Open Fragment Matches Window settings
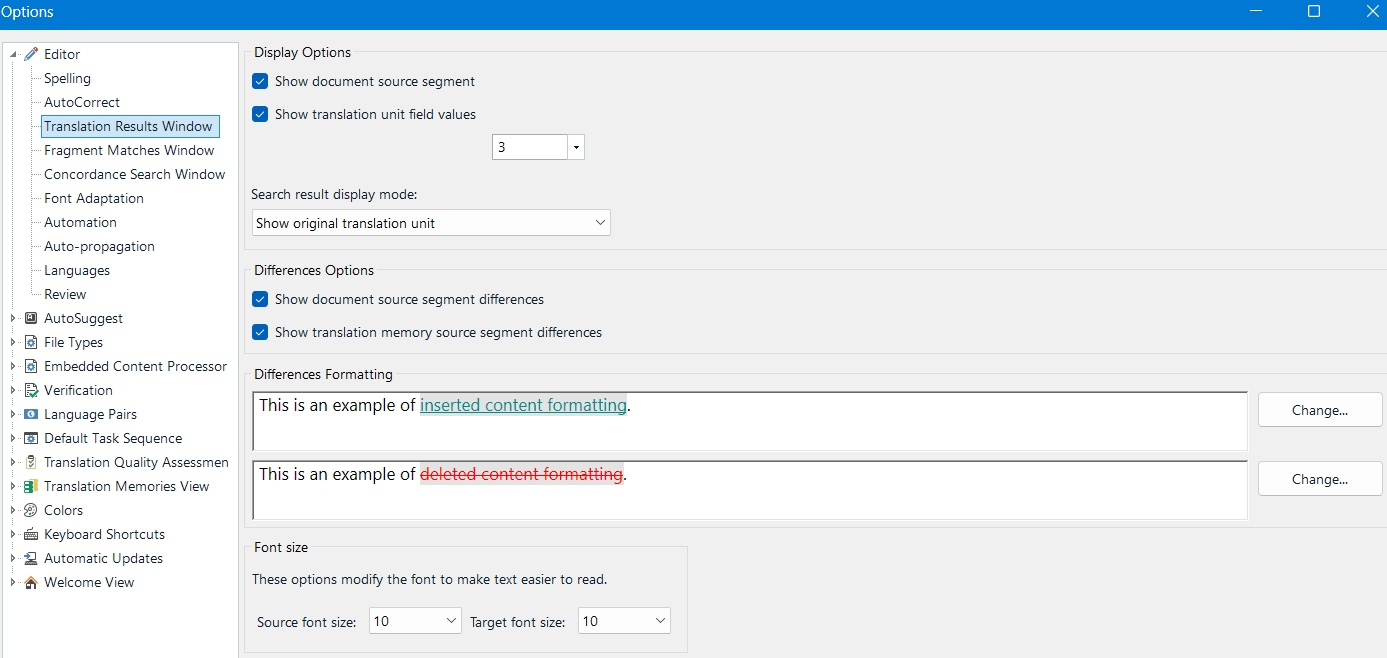The width and height of the screenshot is (1387, 658). click(x=129, y=150)
